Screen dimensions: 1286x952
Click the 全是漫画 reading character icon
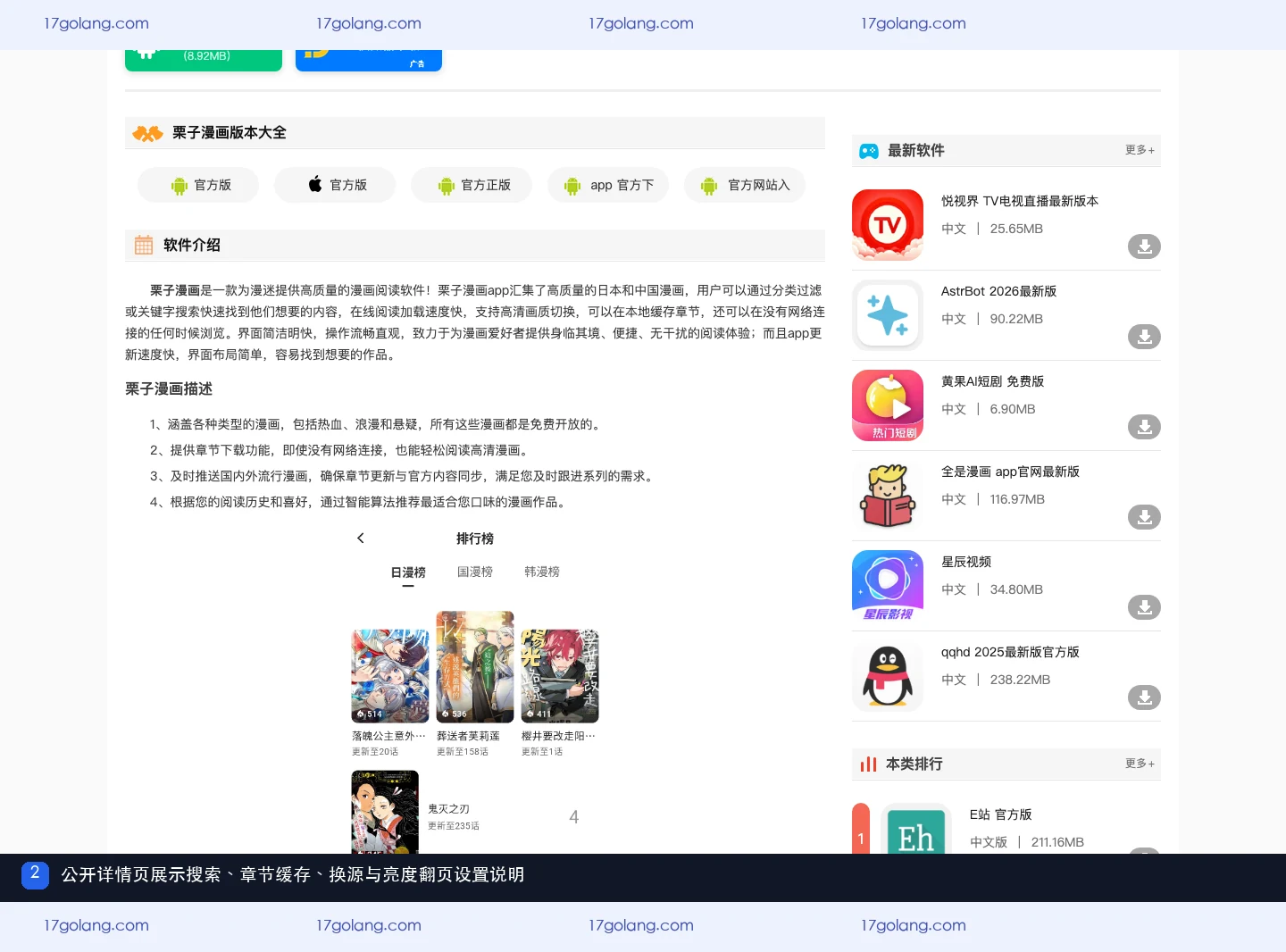(888, 496)
